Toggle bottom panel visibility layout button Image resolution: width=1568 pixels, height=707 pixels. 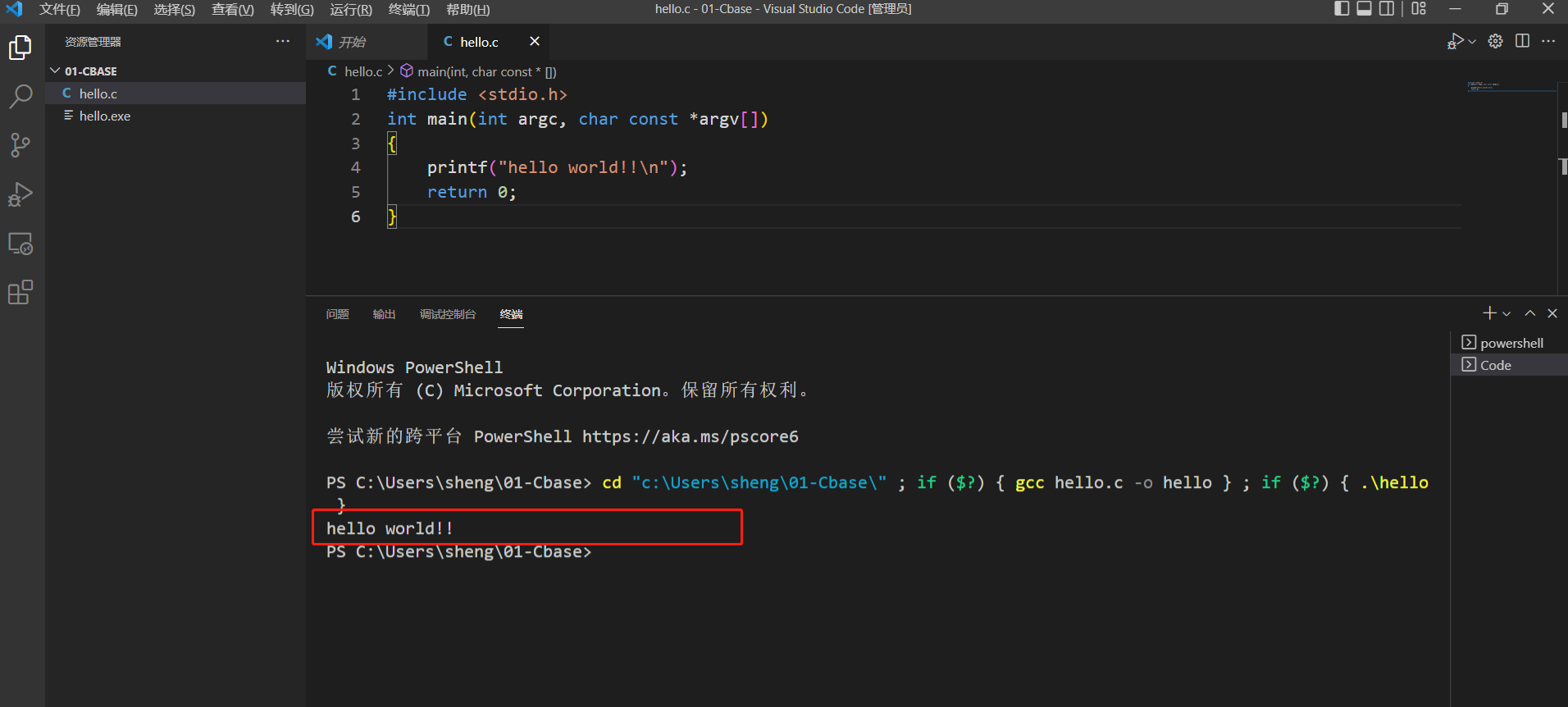point(1364,8)
